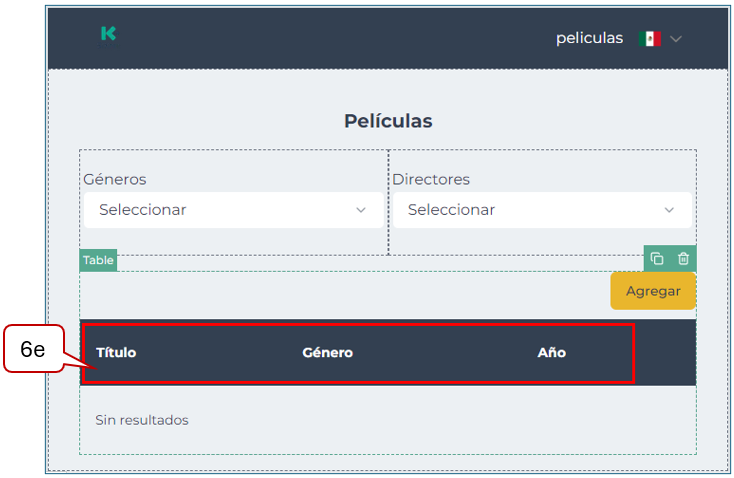Click the Sin resultados empty row
Screen dimensions: 734x478
click(142, 420)
